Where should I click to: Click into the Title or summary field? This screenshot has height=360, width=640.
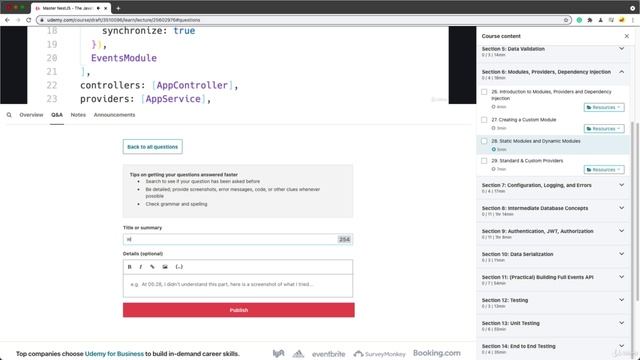pyautogui.click(x=238, y=240)
